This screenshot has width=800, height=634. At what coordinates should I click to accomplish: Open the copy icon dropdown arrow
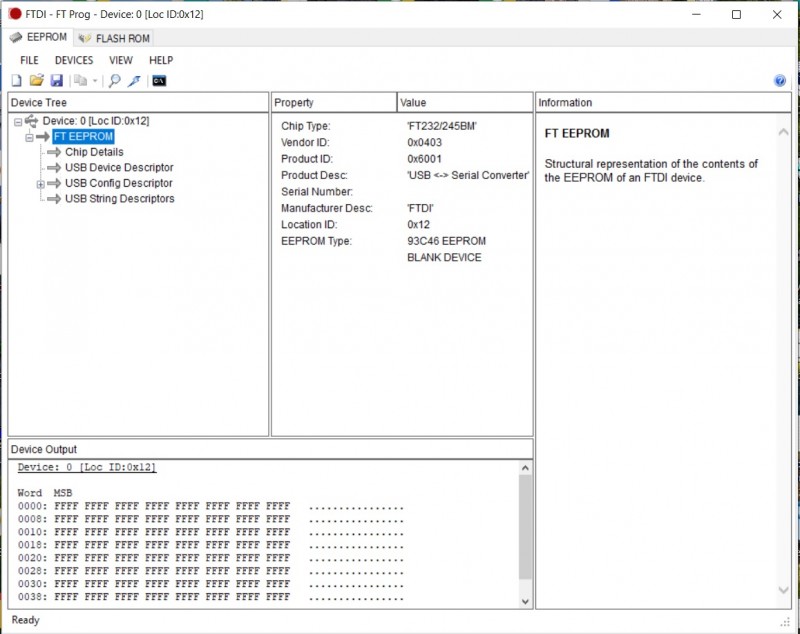coord(95,81)
